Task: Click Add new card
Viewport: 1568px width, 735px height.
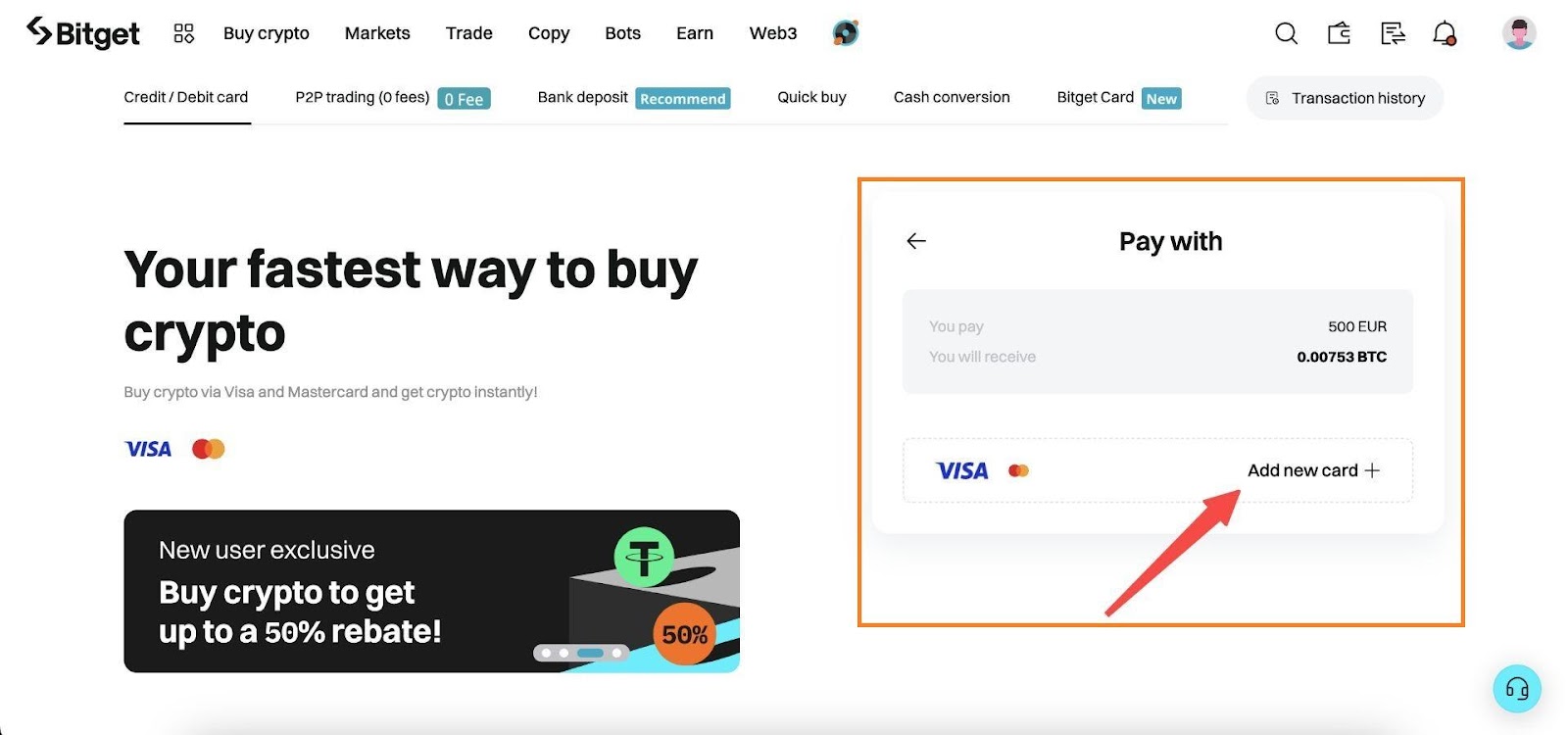Action: coord(1313,470)
